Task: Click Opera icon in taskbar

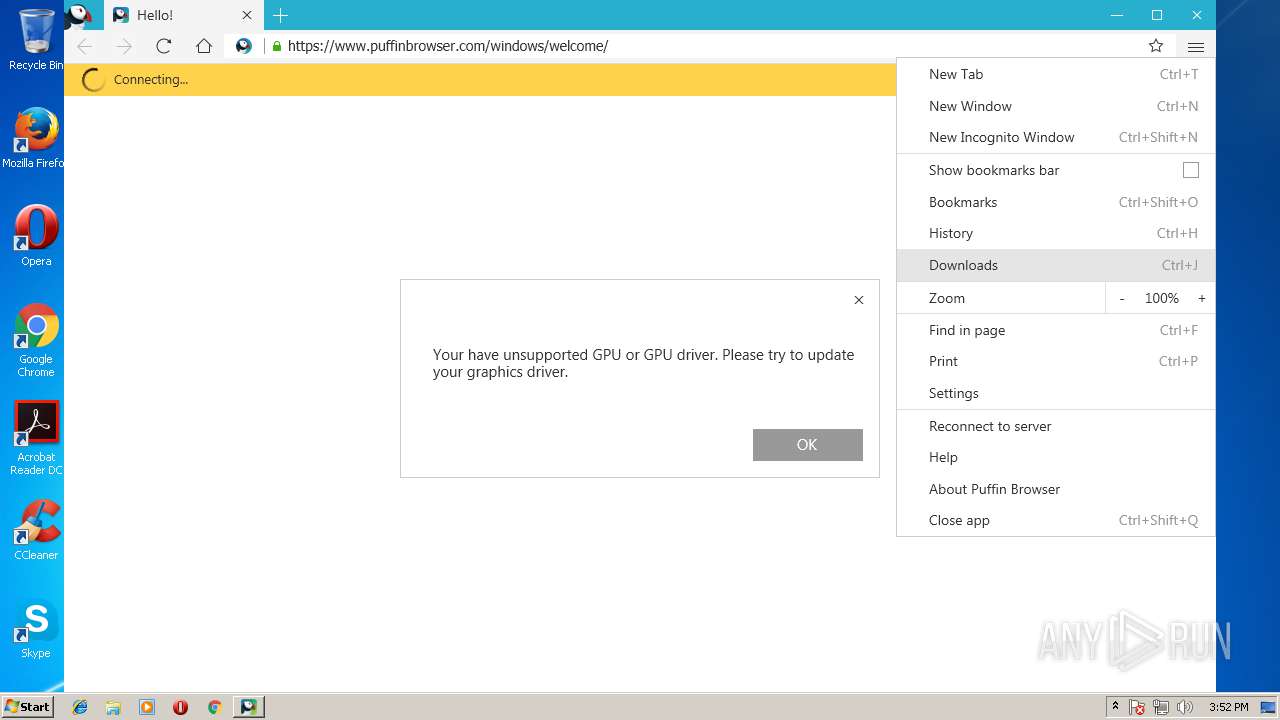Action: [x=180, y=707]
